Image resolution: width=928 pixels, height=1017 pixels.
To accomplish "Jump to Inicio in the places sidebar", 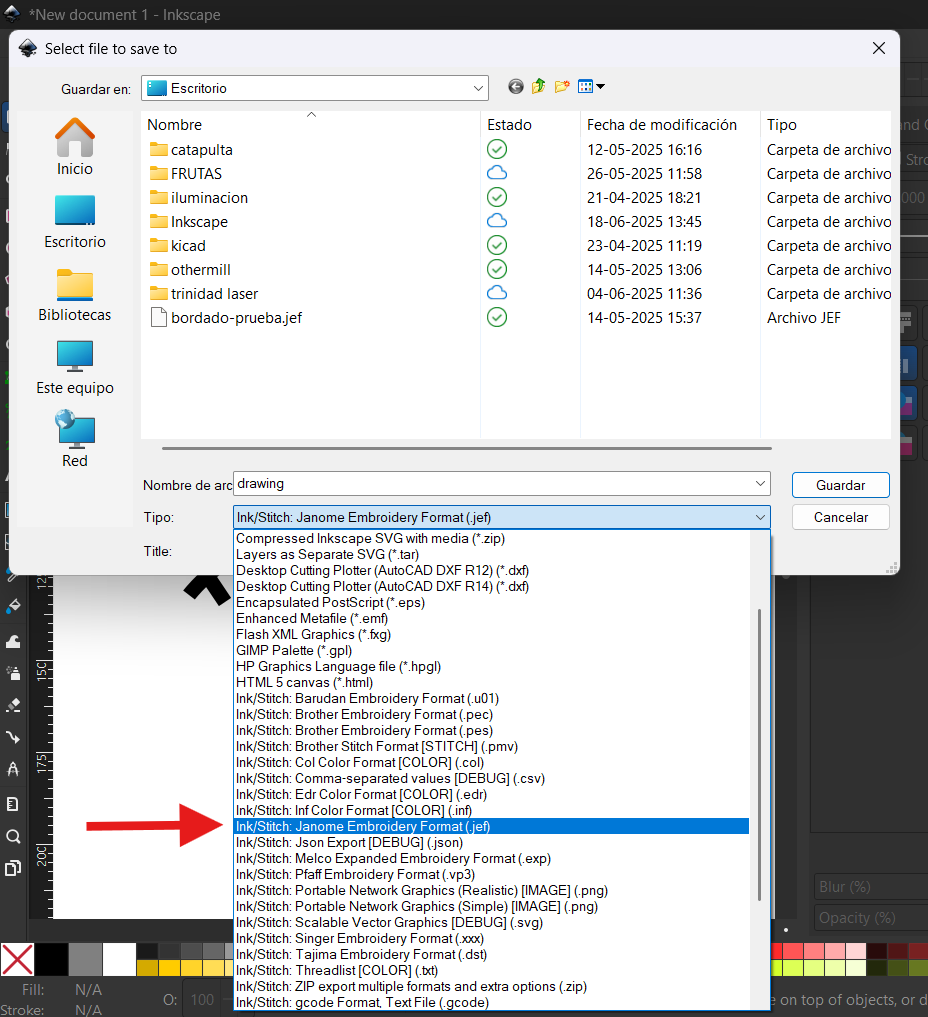I will coord(75,147).
